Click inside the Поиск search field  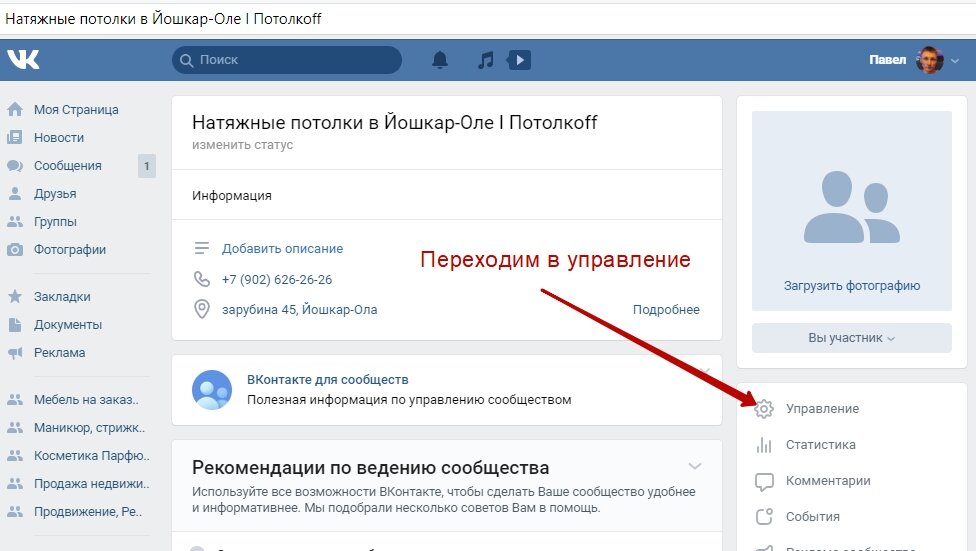point(287,60)
